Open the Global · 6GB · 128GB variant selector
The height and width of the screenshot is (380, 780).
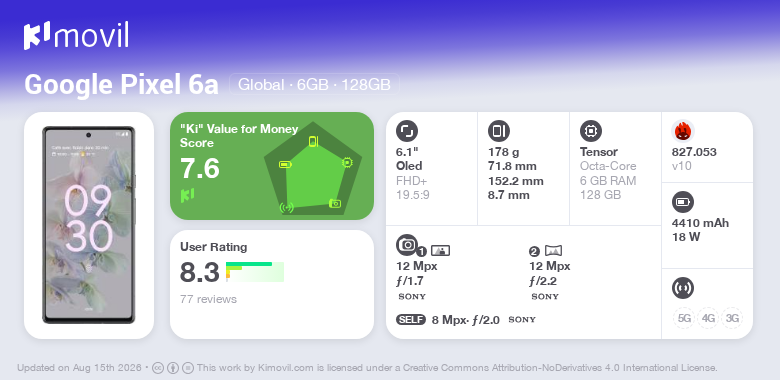tap(314, 85)
